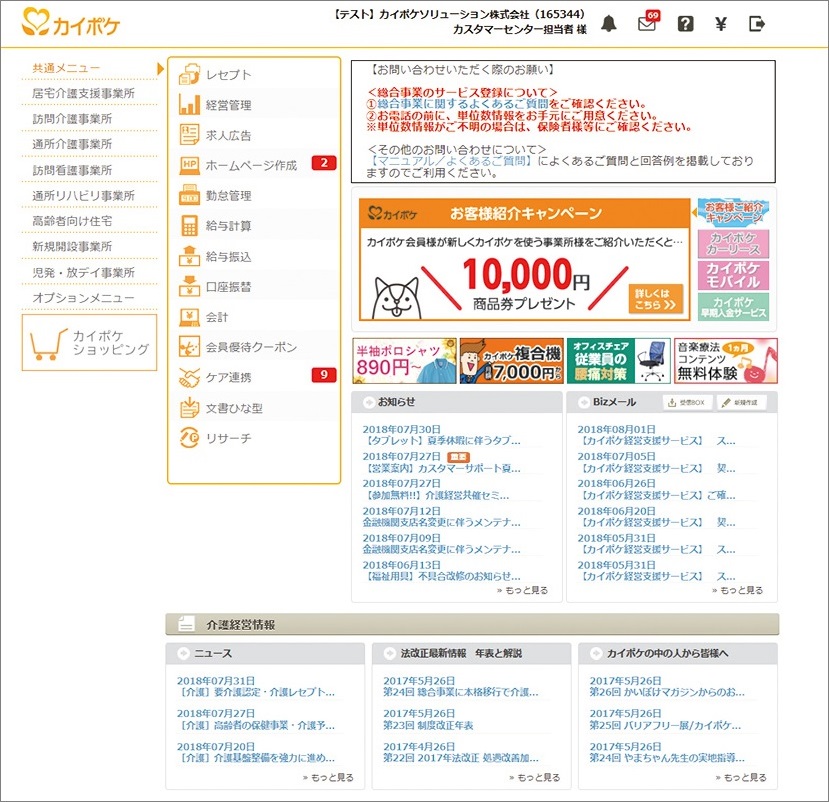Screen dimensions: 829x802
Task: Open the 口座振替 icon
Action: tap(189, 286)
